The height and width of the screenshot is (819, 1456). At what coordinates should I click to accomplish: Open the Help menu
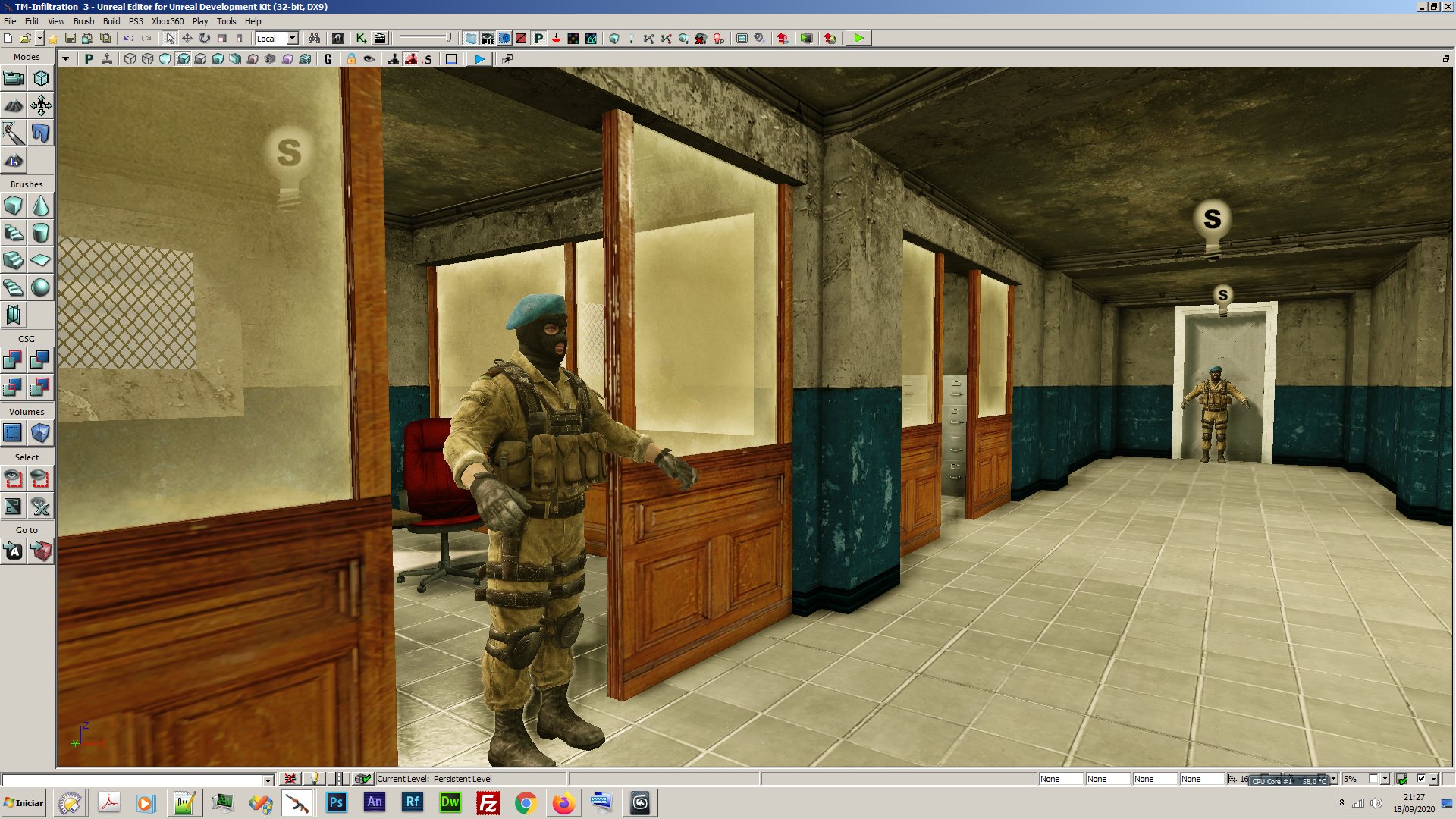(253, 21)
